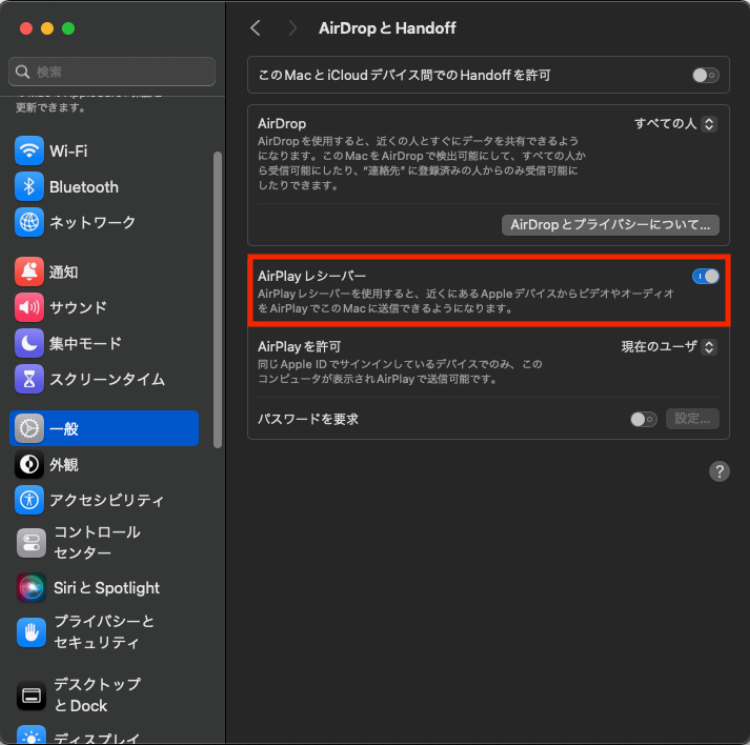Viewport: 750px width, 745px height.
Task: Open コントロールセンター icon
Action: point(31,543)
